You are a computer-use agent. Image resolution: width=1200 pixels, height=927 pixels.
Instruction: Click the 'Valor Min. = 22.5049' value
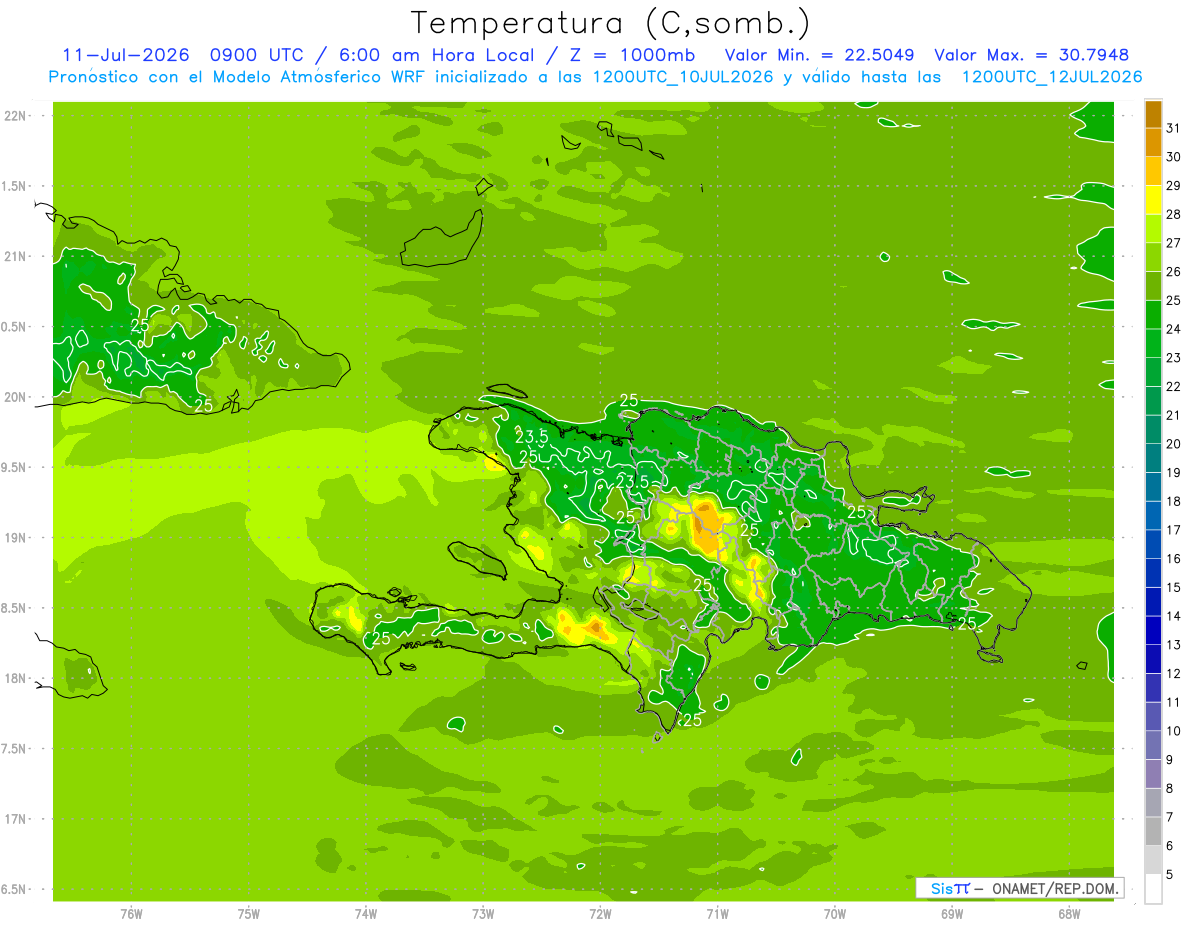(x=819, y=55)
